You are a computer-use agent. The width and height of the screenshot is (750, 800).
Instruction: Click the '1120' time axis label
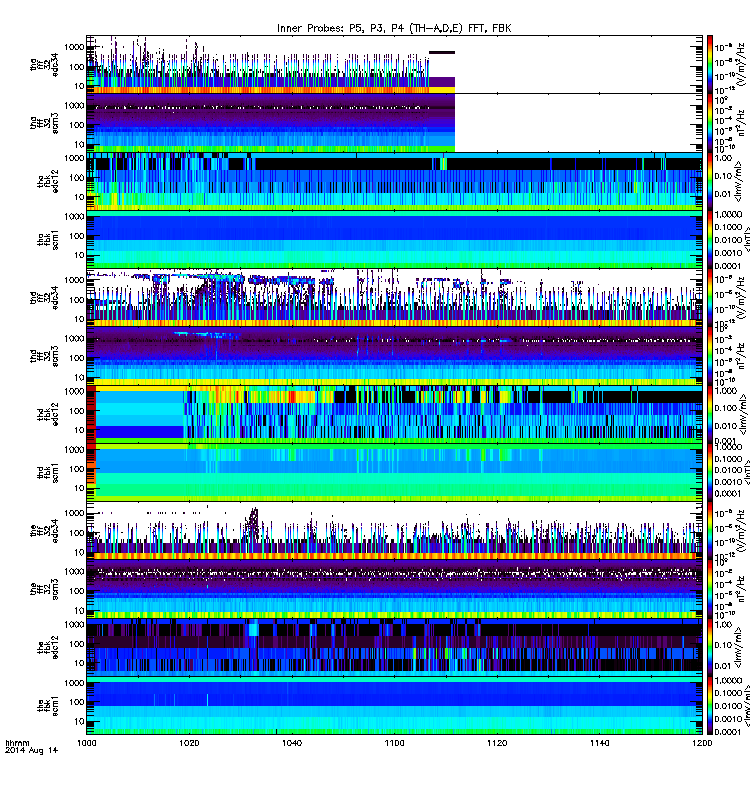pyautogui.click(x=497, y=743)
